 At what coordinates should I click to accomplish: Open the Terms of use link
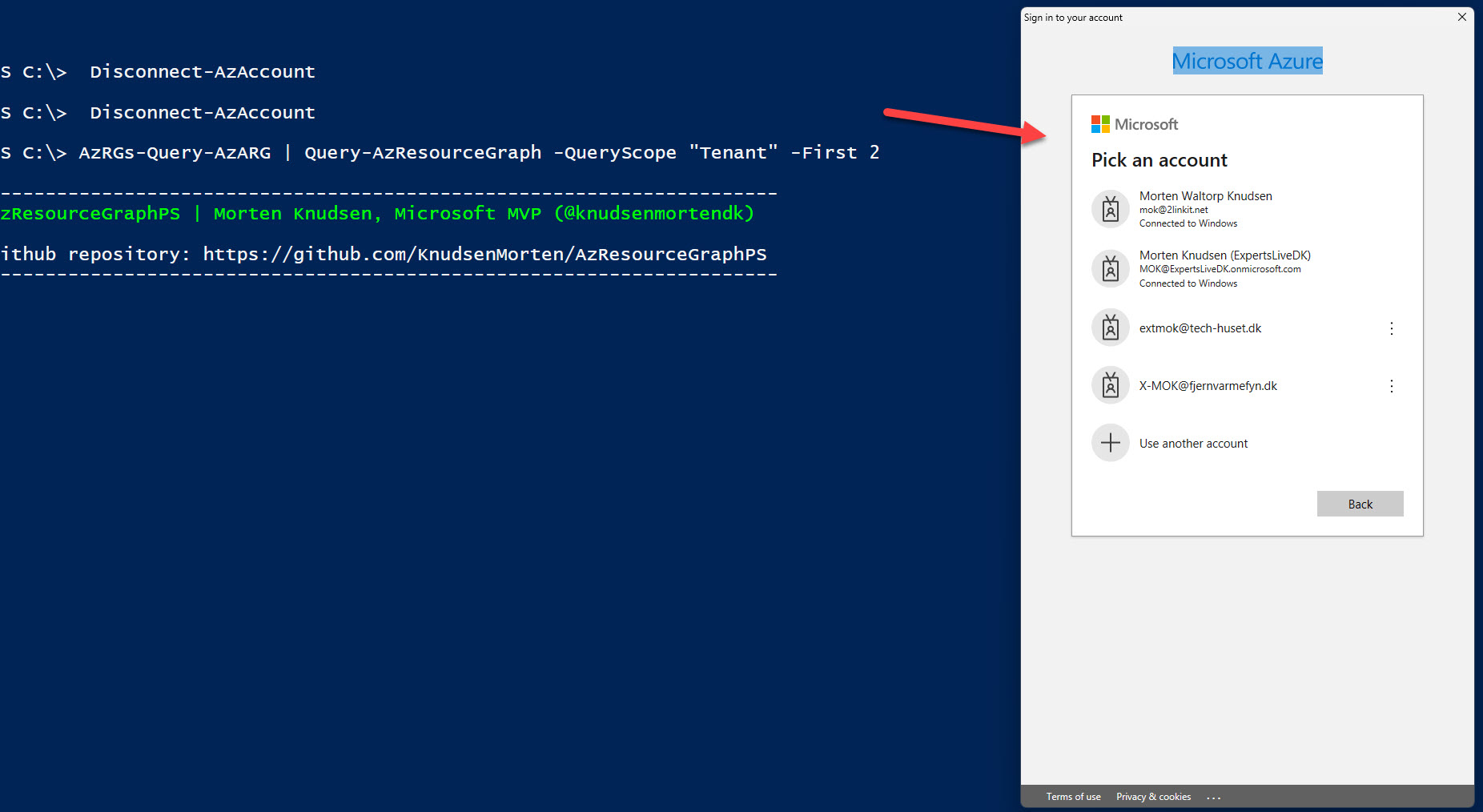coord(1073,797)
